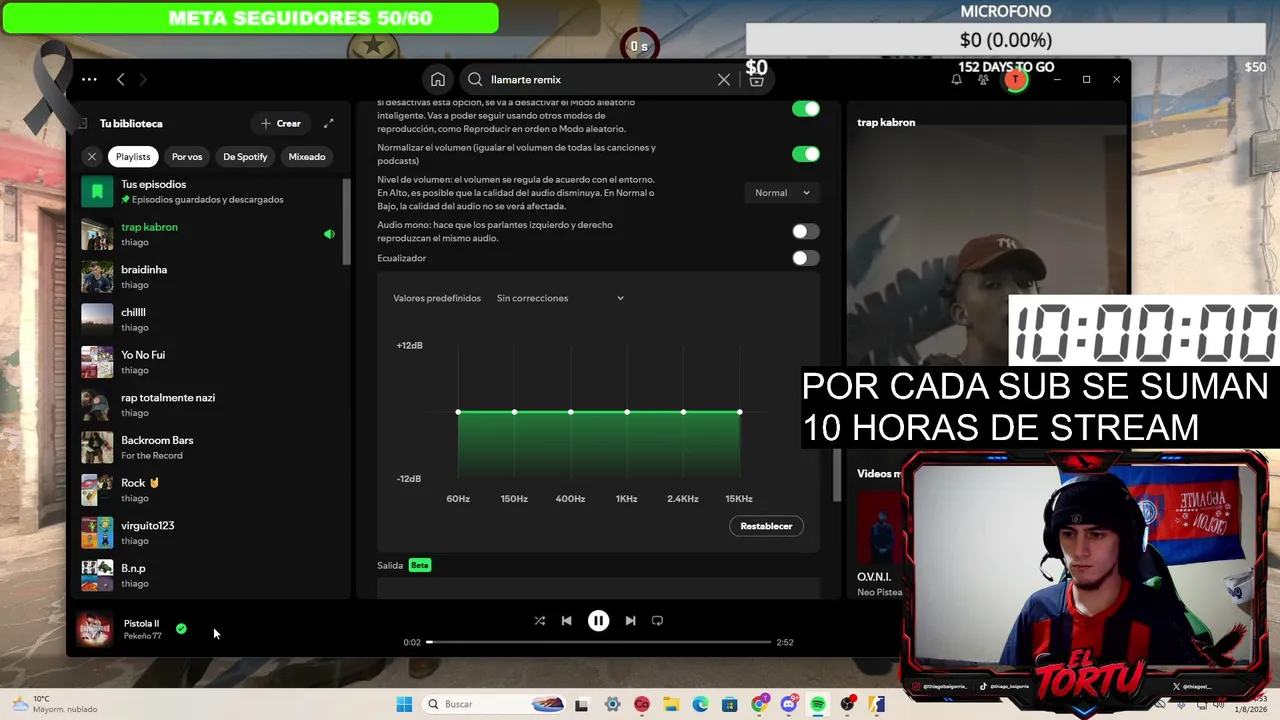Select the Mixeado filter chip
The image size is (1280, 720).
tap(307, 157)
